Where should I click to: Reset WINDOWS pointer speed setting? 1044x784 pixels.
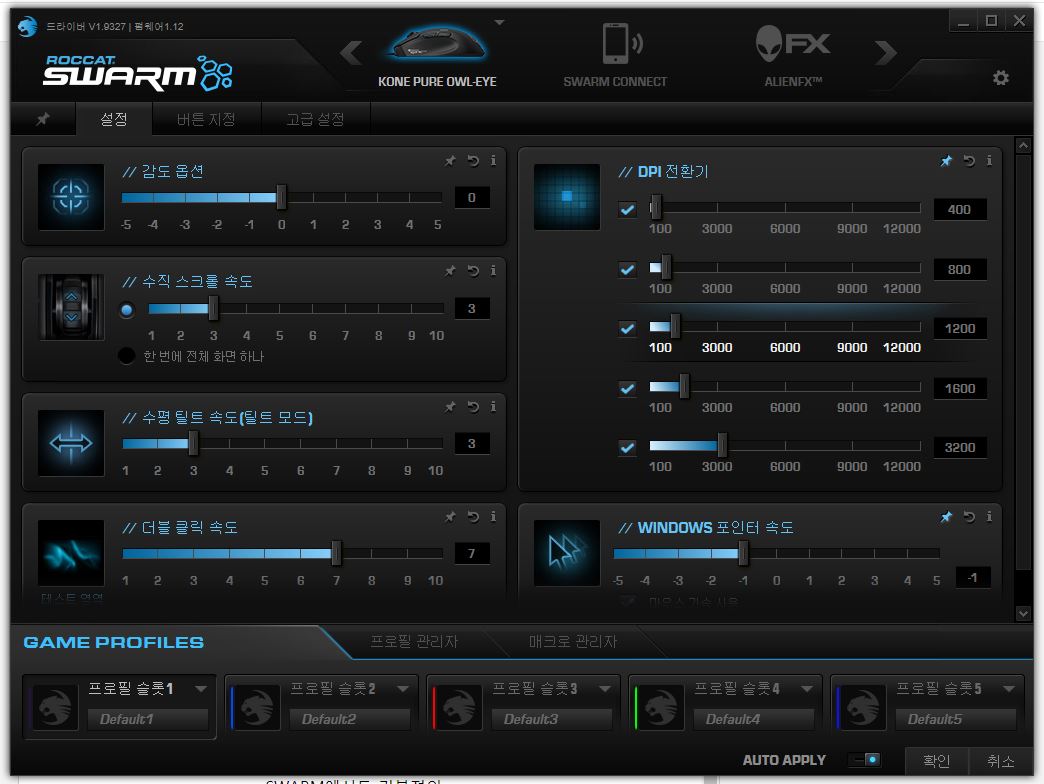969,516
